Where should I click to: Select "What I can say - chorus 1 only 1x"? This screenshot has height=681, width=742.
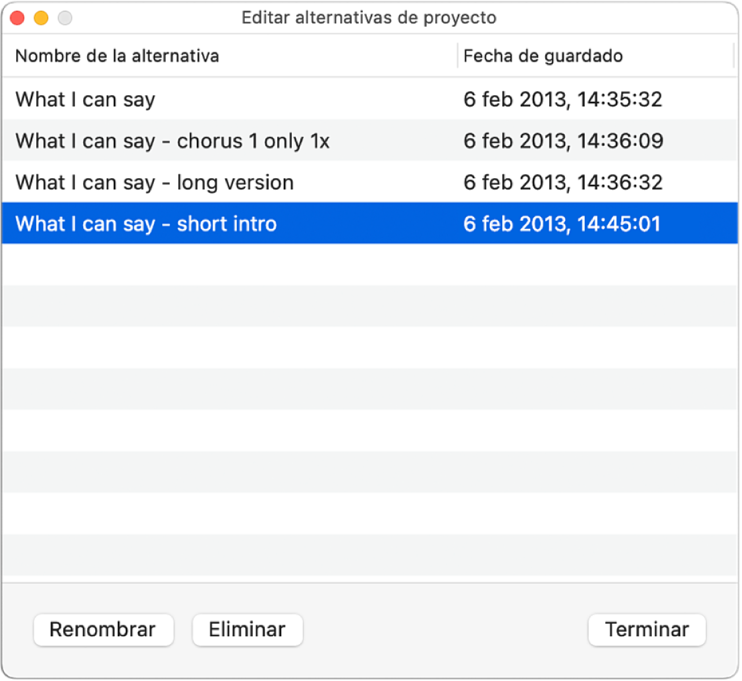pyautogui.click(x=172, y=141)
